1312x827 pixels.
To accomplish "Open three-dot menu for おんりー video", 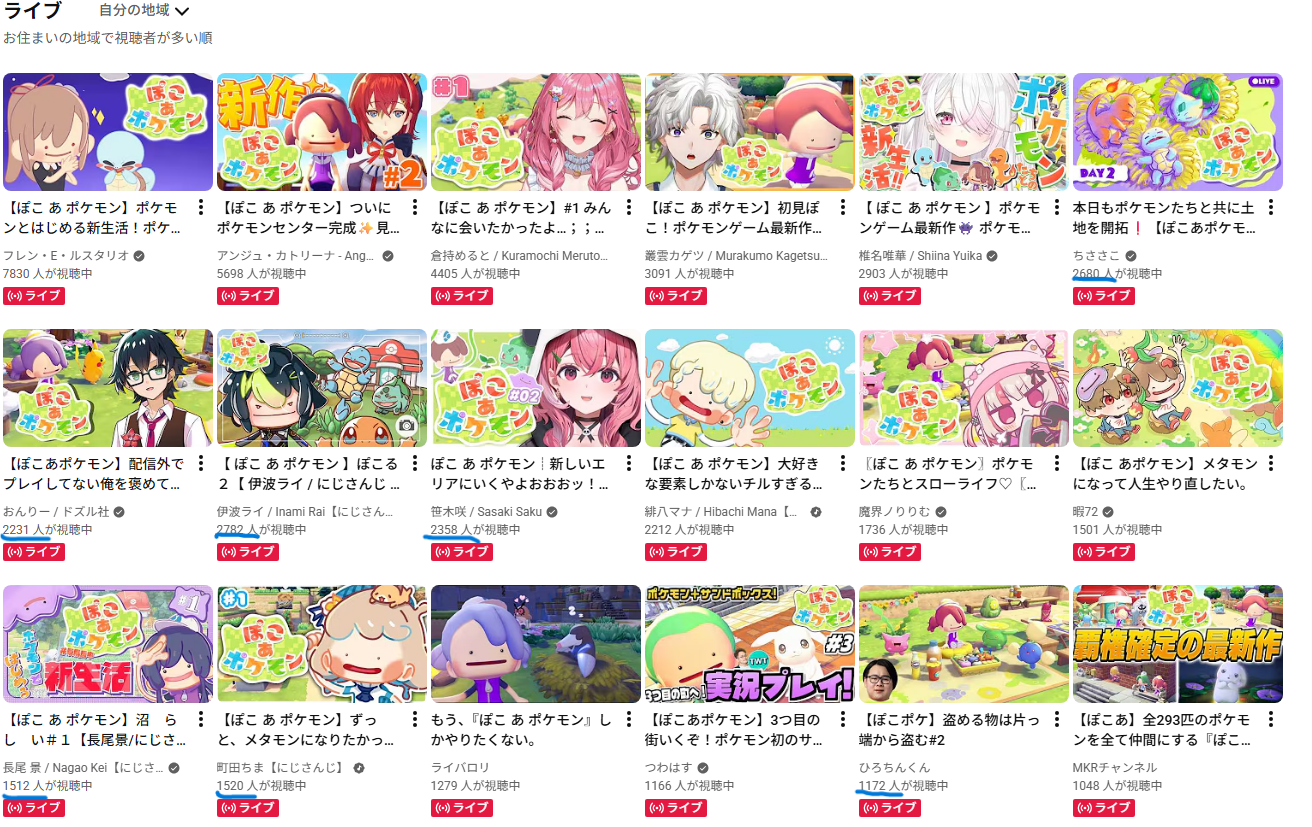I will tap(202, 464).
